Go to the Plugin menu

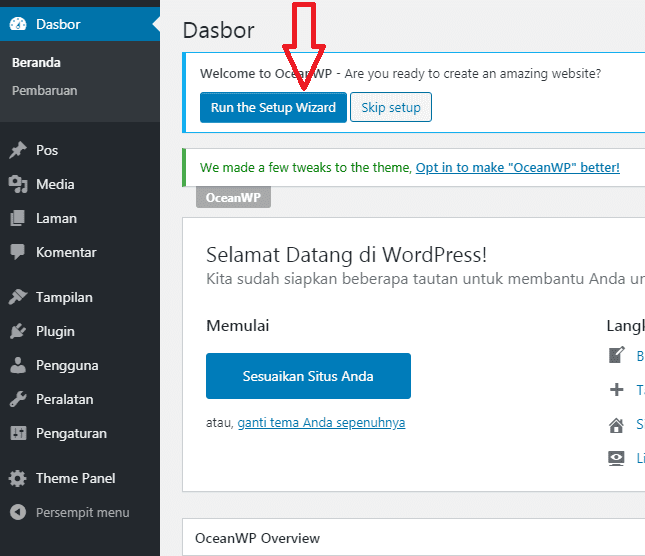pos(80,331)
